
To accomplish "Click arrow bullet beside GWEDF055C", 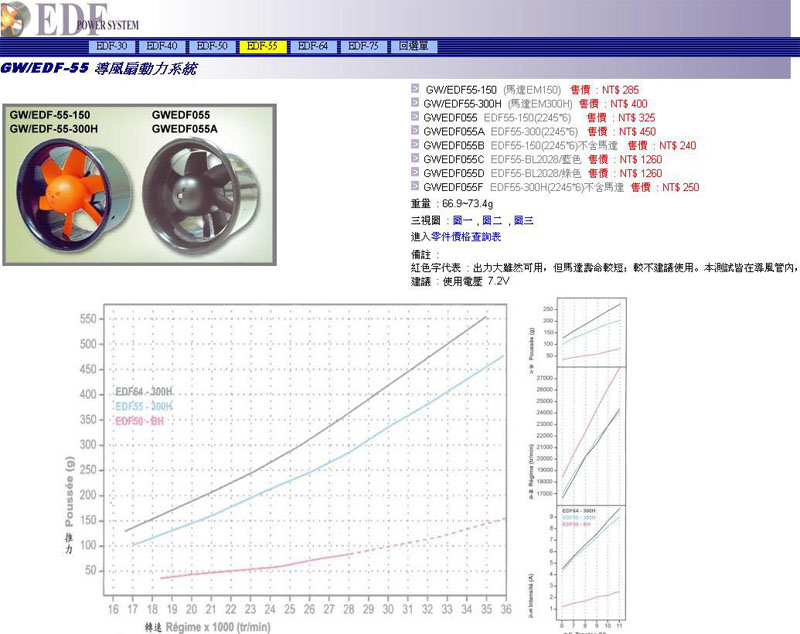I will click(x=415, y=159).
